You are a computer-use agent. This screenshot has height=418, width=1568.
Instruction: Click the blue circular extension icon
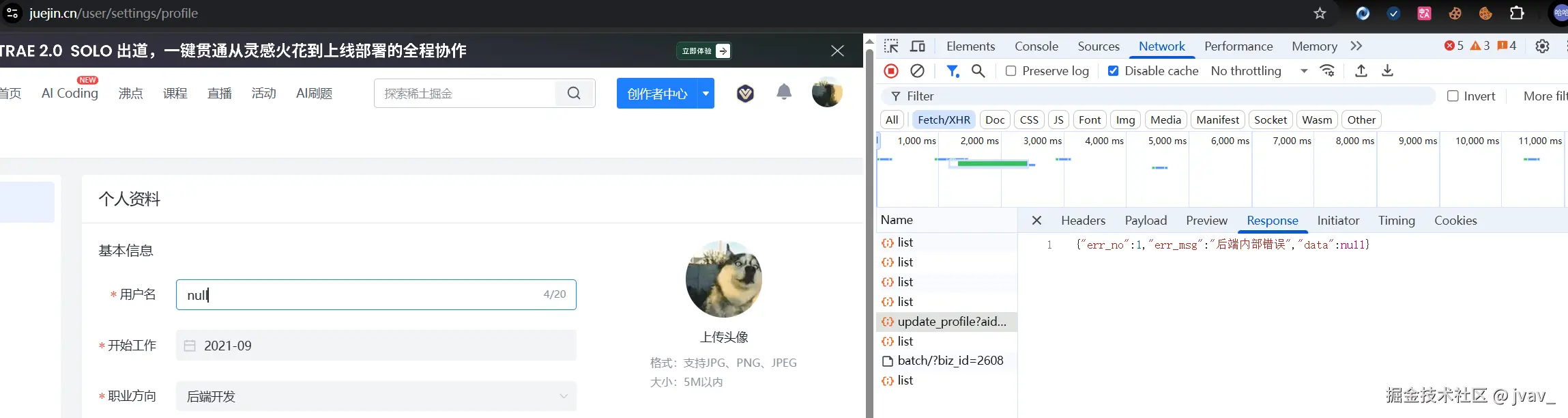click(x=1363, y=14)
